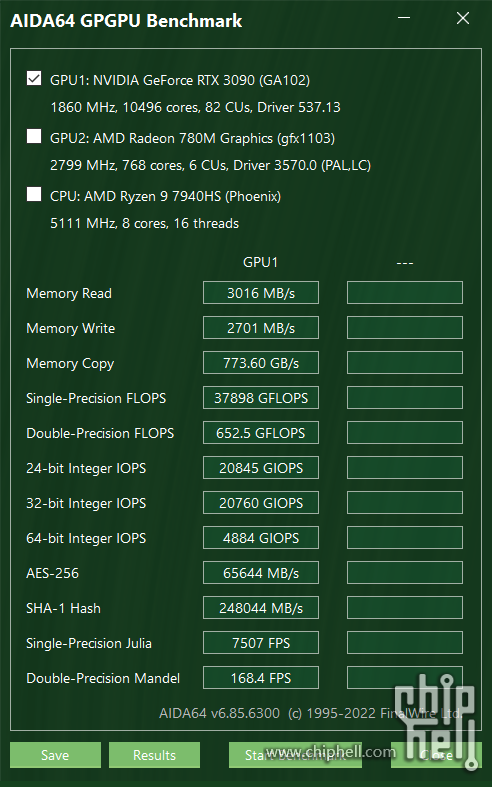Viewport: 492px width, 787px height.
Task: Click the 24-bit Integer IOPS label
Action: coord(86,469)
